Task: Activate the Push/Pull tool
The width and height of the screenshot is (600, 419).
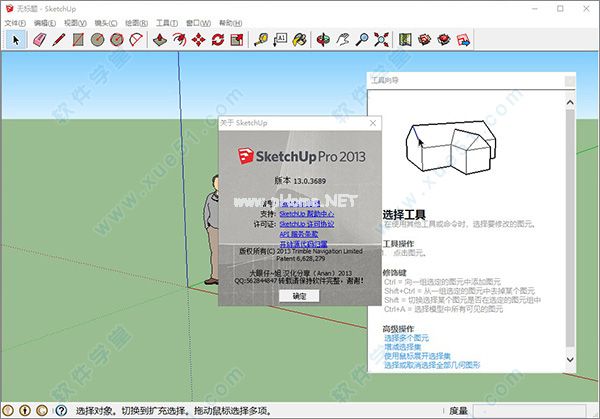Action: pos(160,40)
